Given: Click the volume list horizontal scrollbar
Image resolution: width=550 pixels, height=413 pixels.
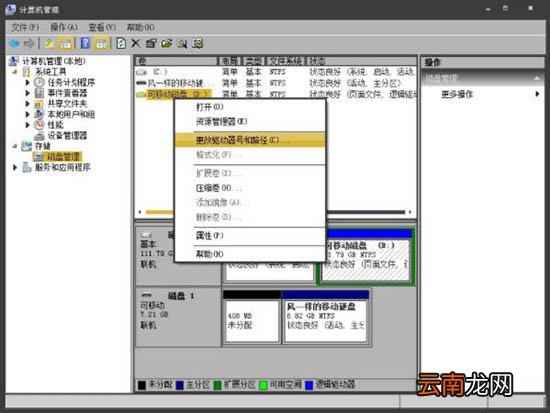Looking at the screenshot, I should click(275, 212).
